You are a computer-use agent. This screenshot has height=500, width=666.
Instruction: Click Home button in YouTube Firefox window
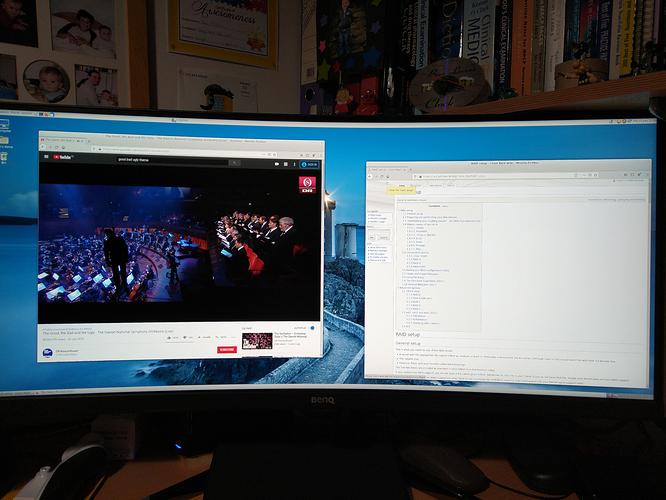click(x=63, y=147)
